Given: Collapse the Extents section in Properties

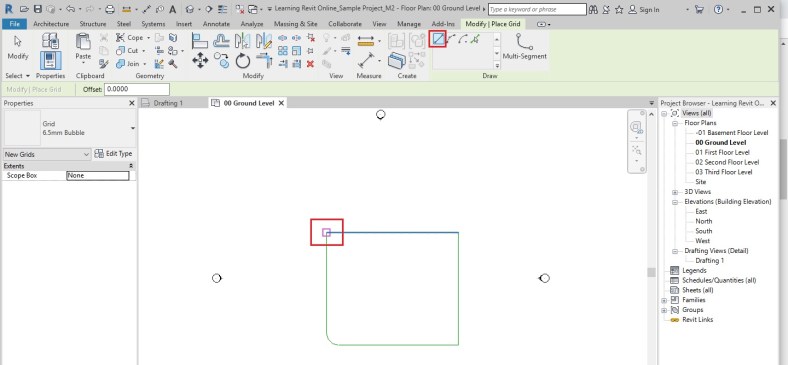Looking at the screenshot, I should tap(131, 166).
